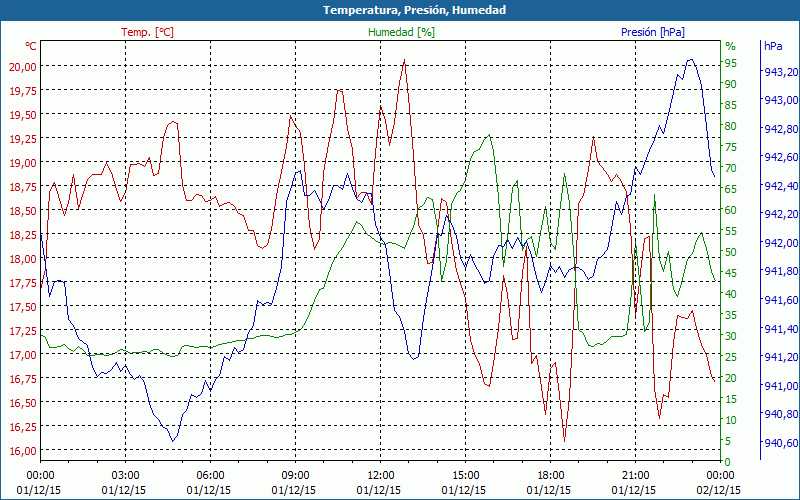Click the 16,00 temperature axis value

coord(23,450)
